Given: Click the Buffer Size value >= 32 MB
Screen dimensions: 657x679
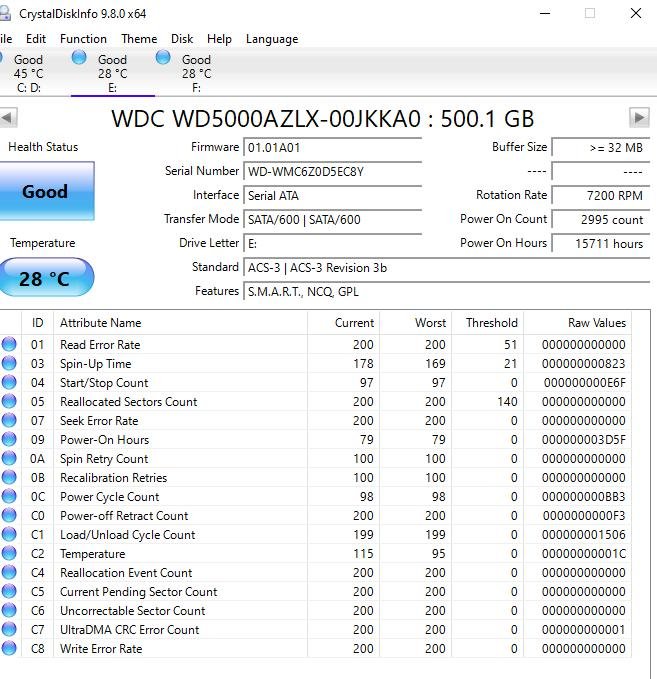Looking at the screenshot, I should point(601,148).
